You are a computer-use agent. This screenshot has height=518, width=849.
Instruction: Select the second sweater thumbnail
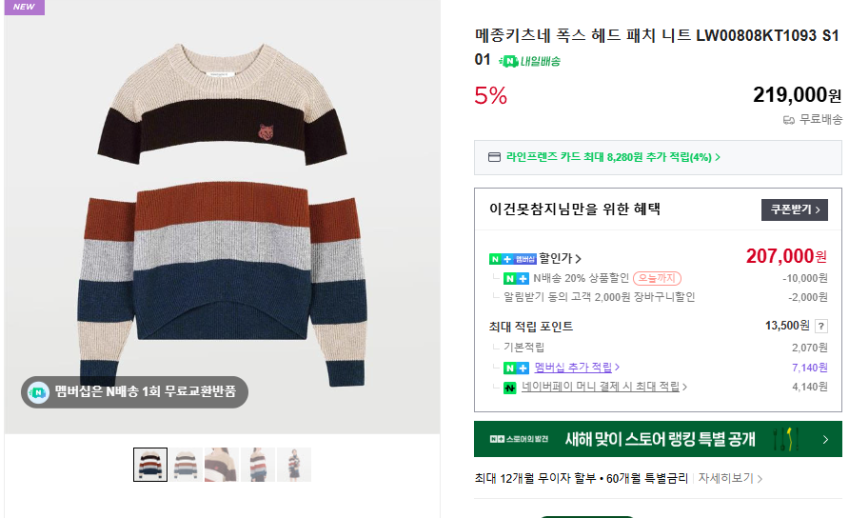tap(186, 464)
